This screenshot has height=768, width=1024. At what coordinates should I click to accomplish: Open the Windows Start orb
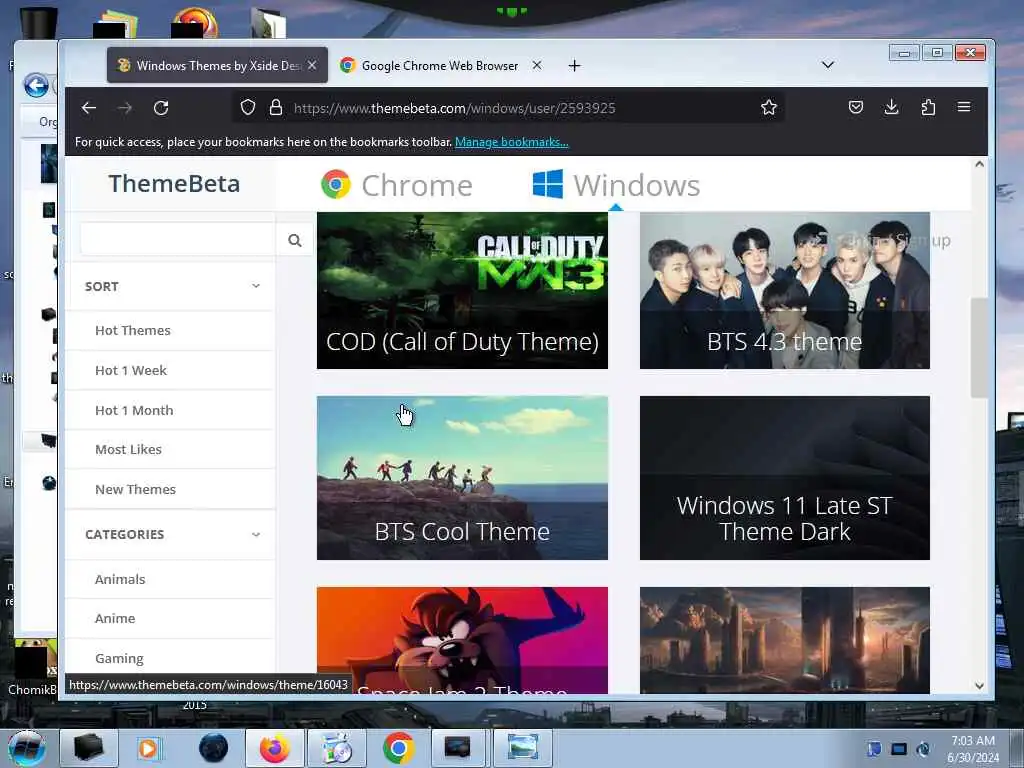pos(27,748)
